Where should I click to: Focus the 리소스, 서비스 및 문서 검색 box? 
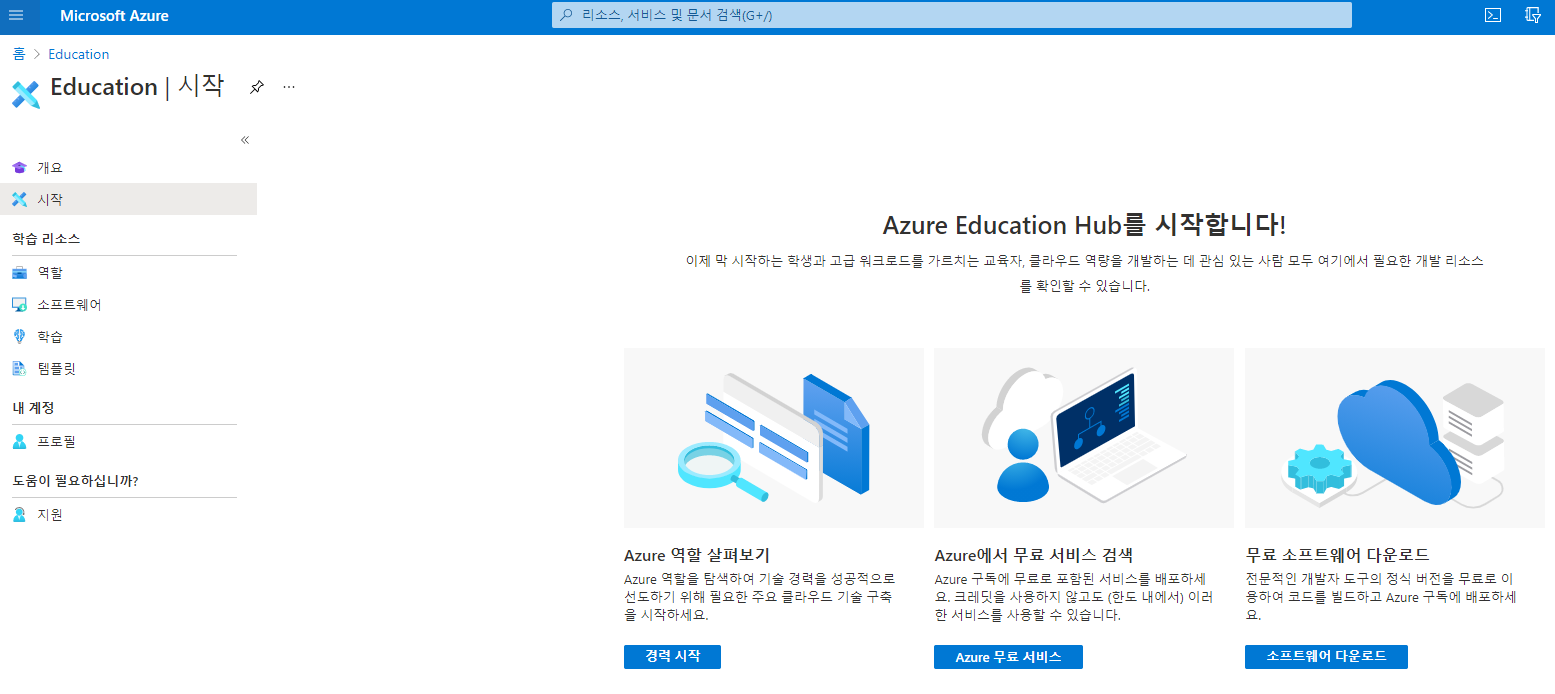click(x=952, y=15)
